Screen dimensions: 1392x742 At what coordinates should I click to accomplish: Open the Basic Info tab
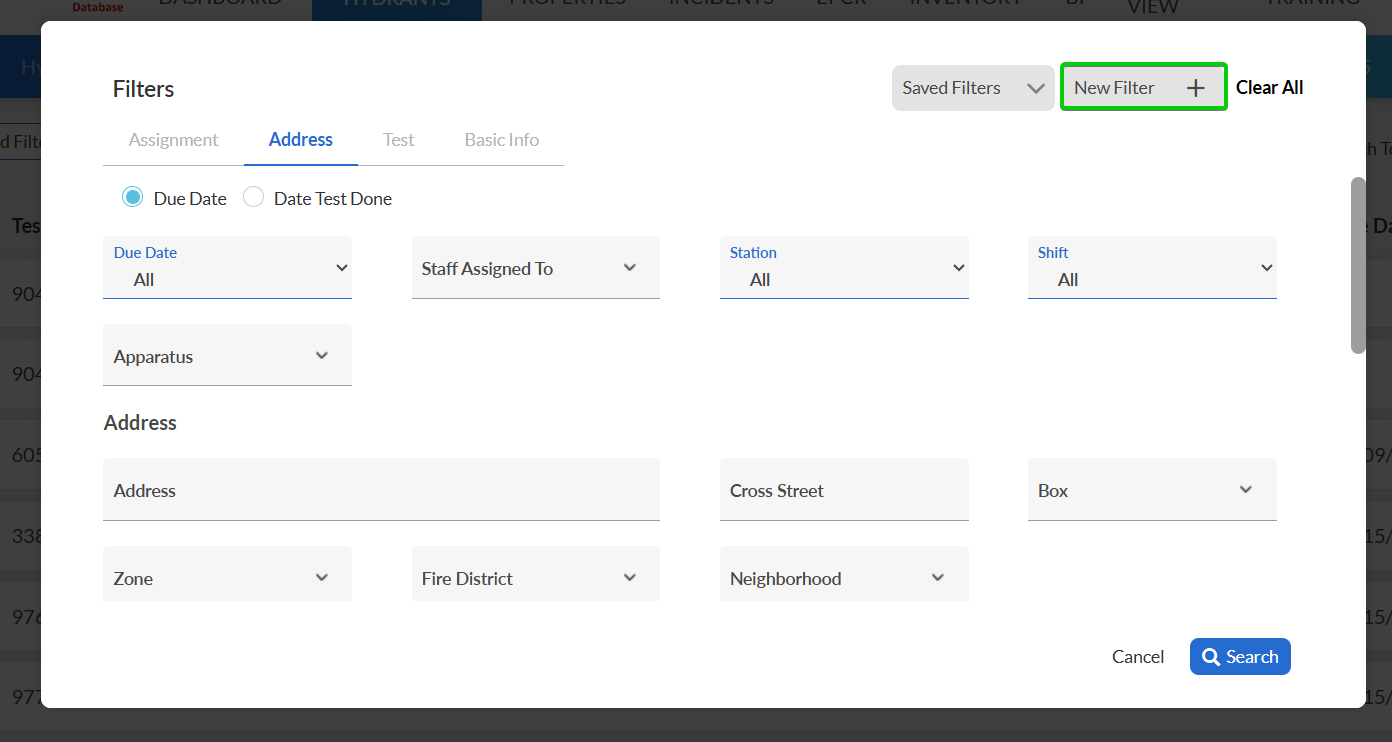pos(501,140)
